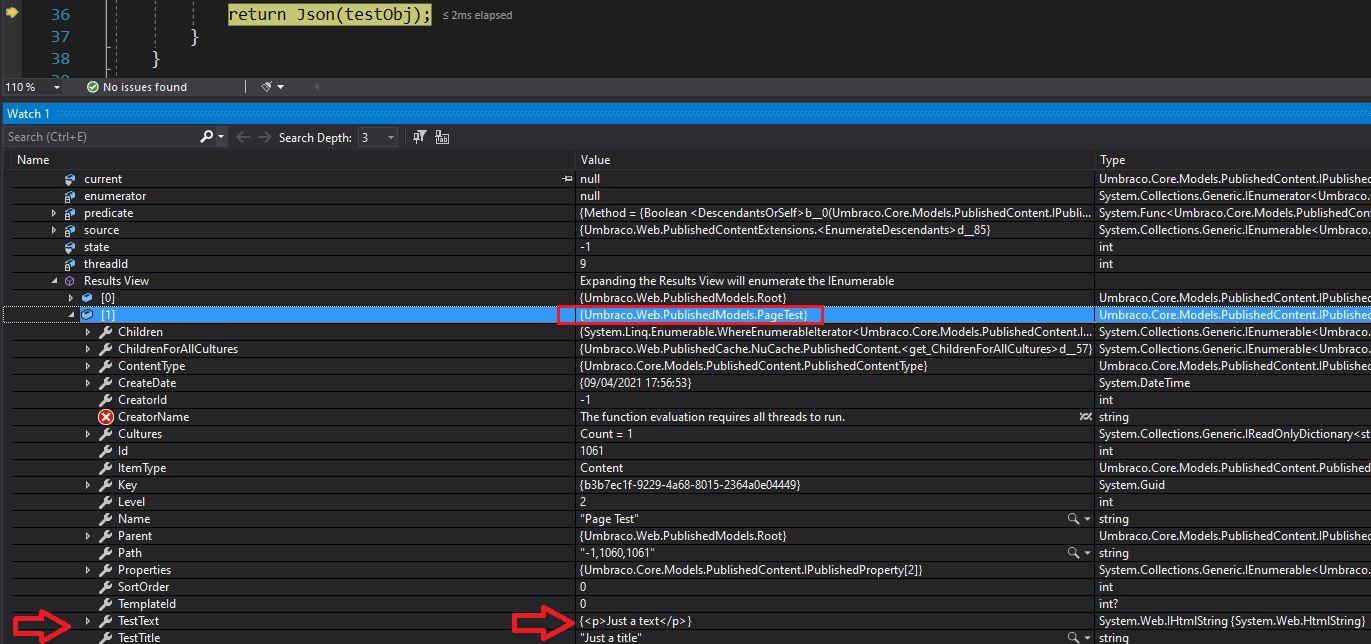Open the search options dropdown arrow
This screenshot has width=1371, height=644.
pyautogui.click(x=221, y=137)
